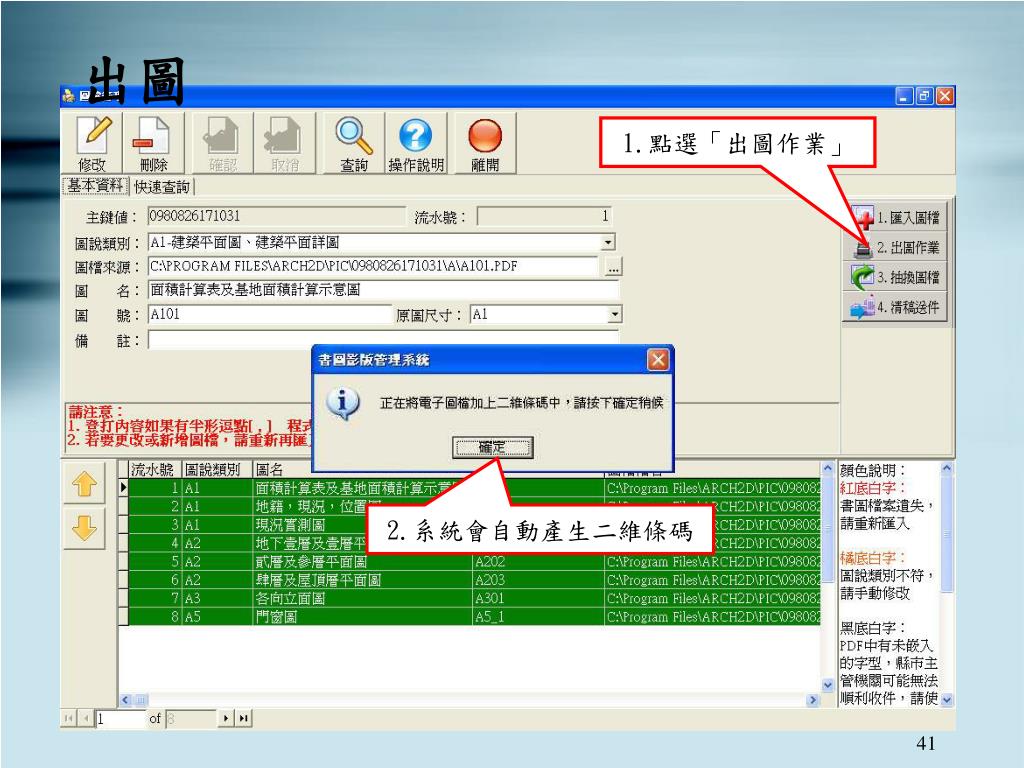1024x768 pixels.
Task: Select row 5 貳層及參層平面圖
Action: coord(474,562)
